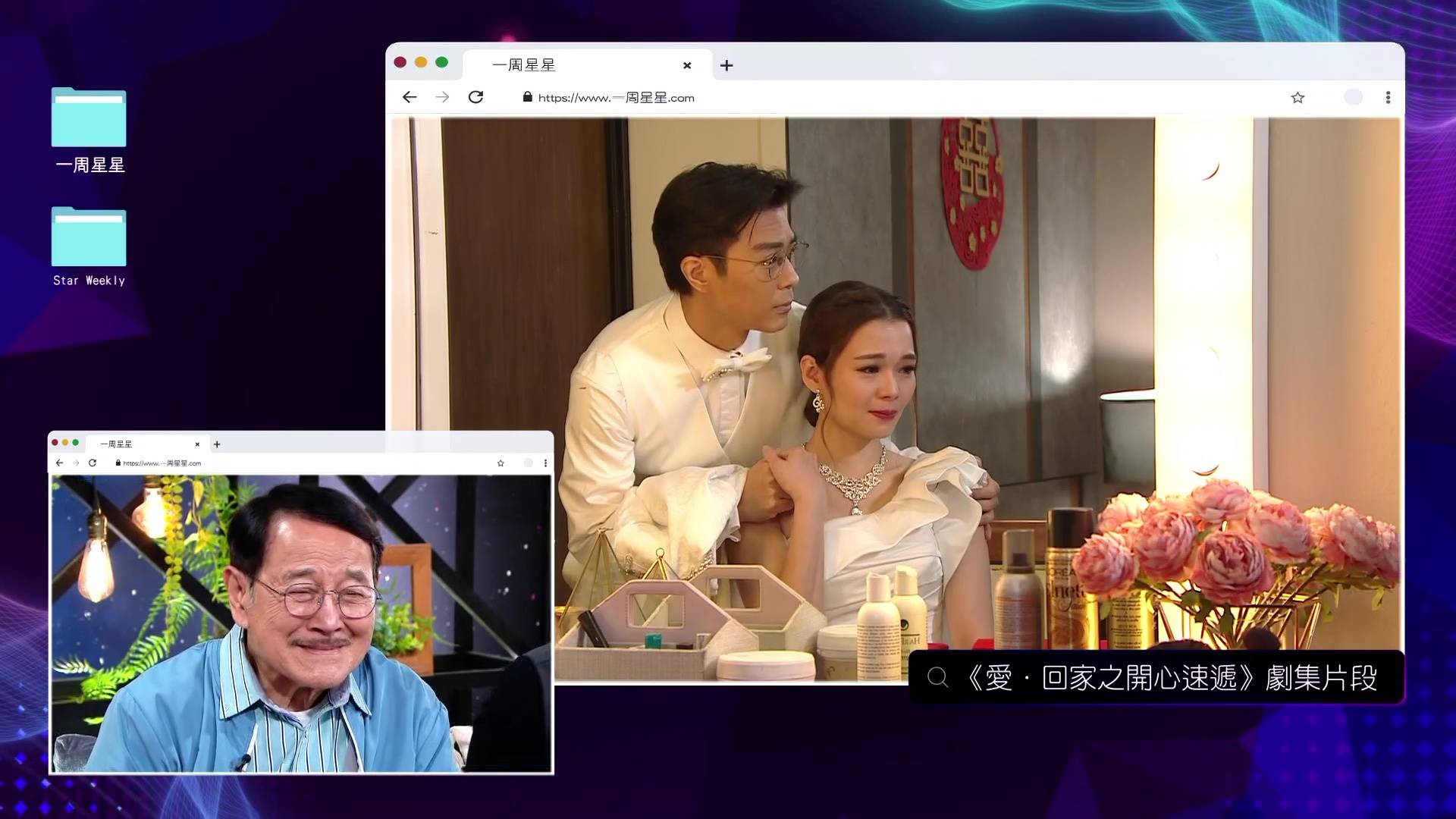Screen dimensions: 1456x819
Task: Click the address bar URL in the large browser
Action: [616, 98]
